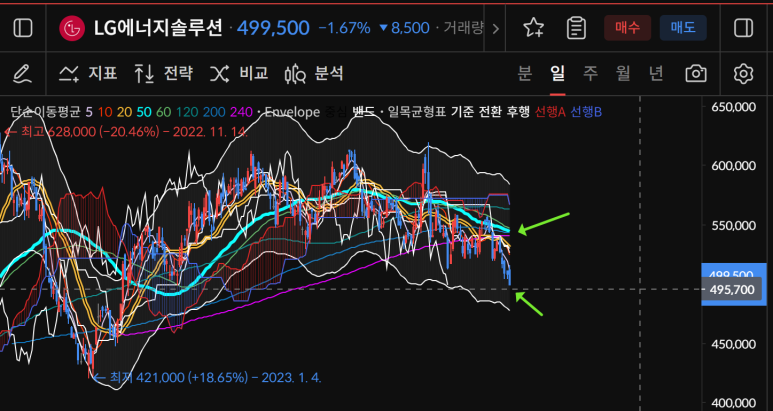Click the 기준 line legend
This screenshot has height=411, width=773.
click(x=460, y=112)
